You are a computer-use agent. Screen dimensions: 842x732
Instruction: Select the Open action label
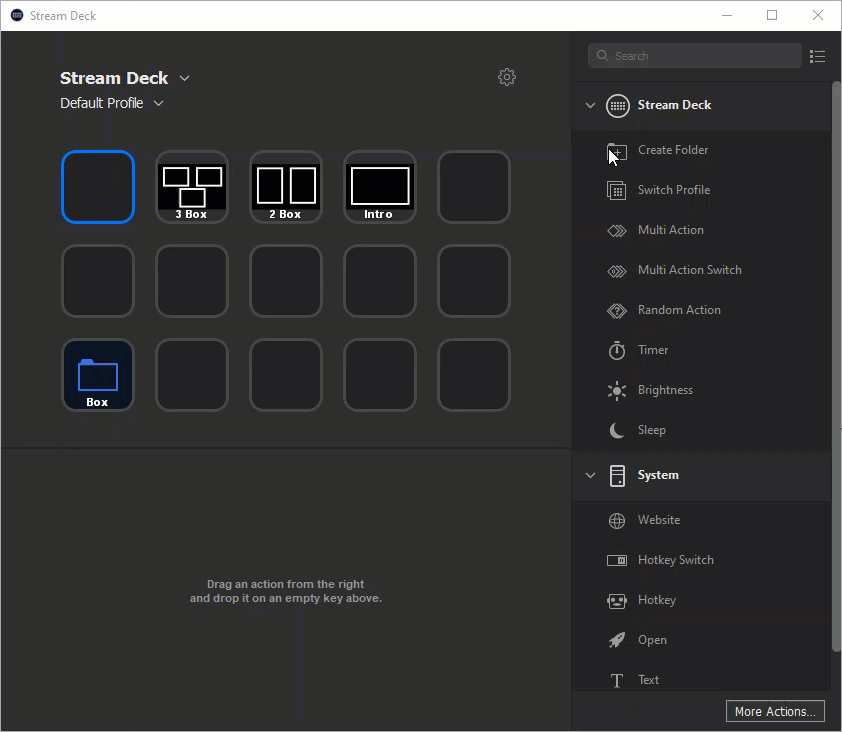(x=652, y=640)
